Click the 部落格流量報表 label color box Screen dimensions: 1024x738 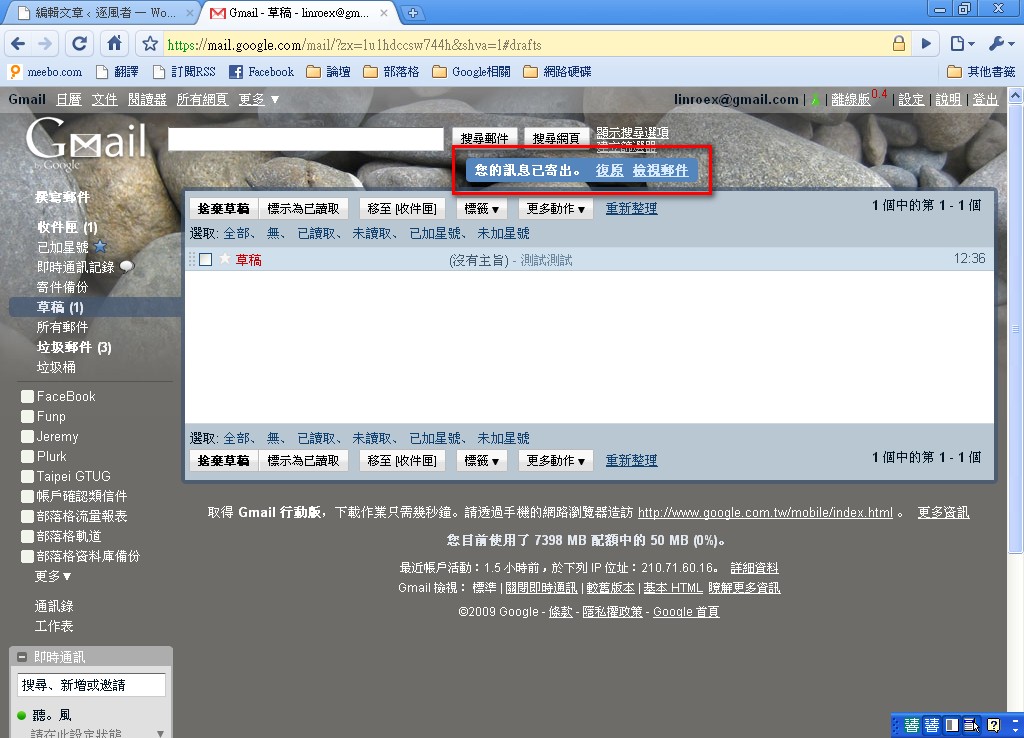tap(27, 516)
